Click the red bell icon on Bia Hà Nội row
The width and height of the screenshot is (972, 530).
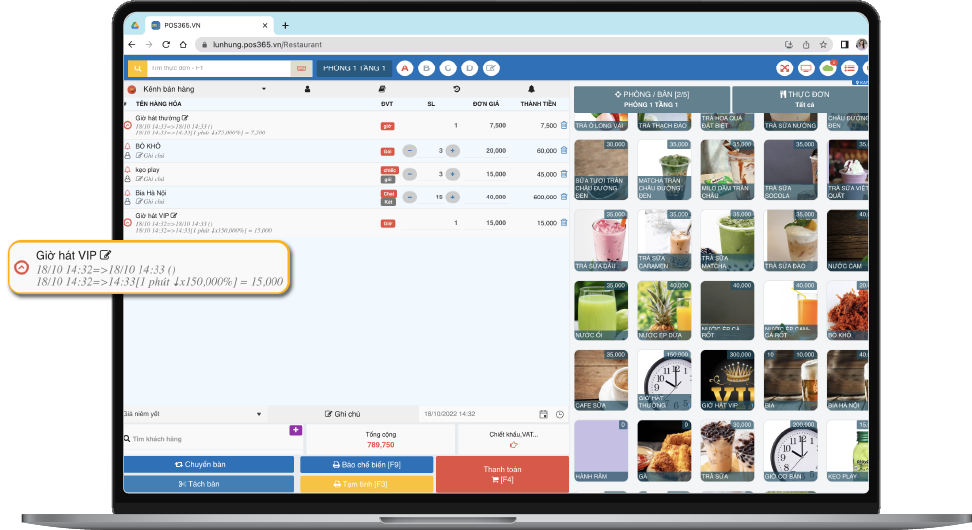click(128, 193)
